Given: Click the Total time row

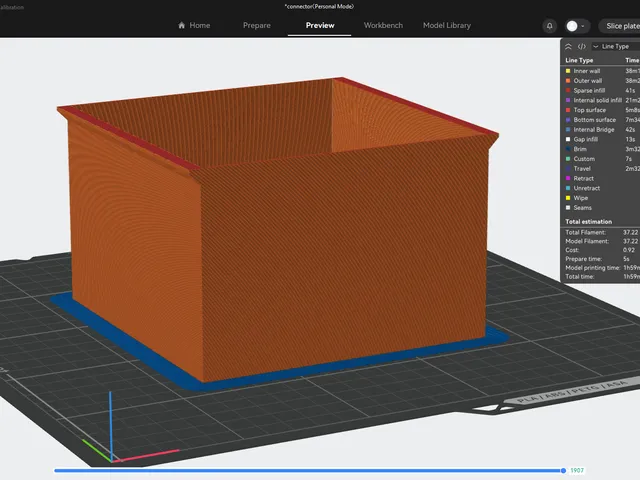Looking at the screenshot, I should point(602,277).
